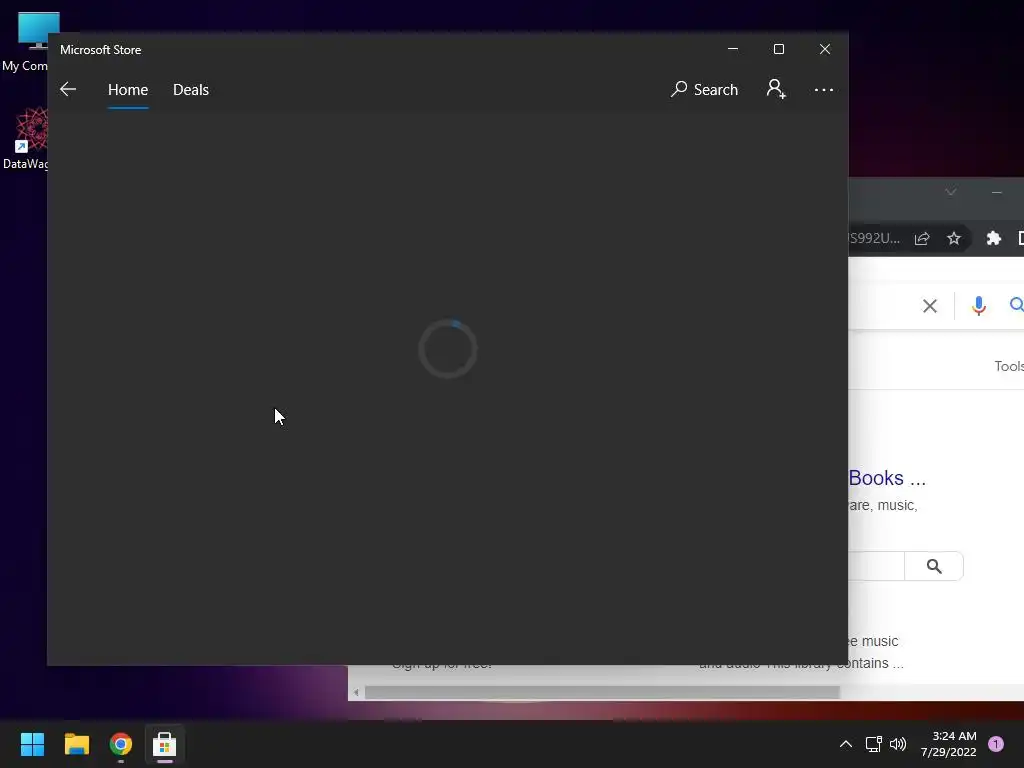Clear the Google search box
This screenshot has width=1024, height=768.
[930, 306]
